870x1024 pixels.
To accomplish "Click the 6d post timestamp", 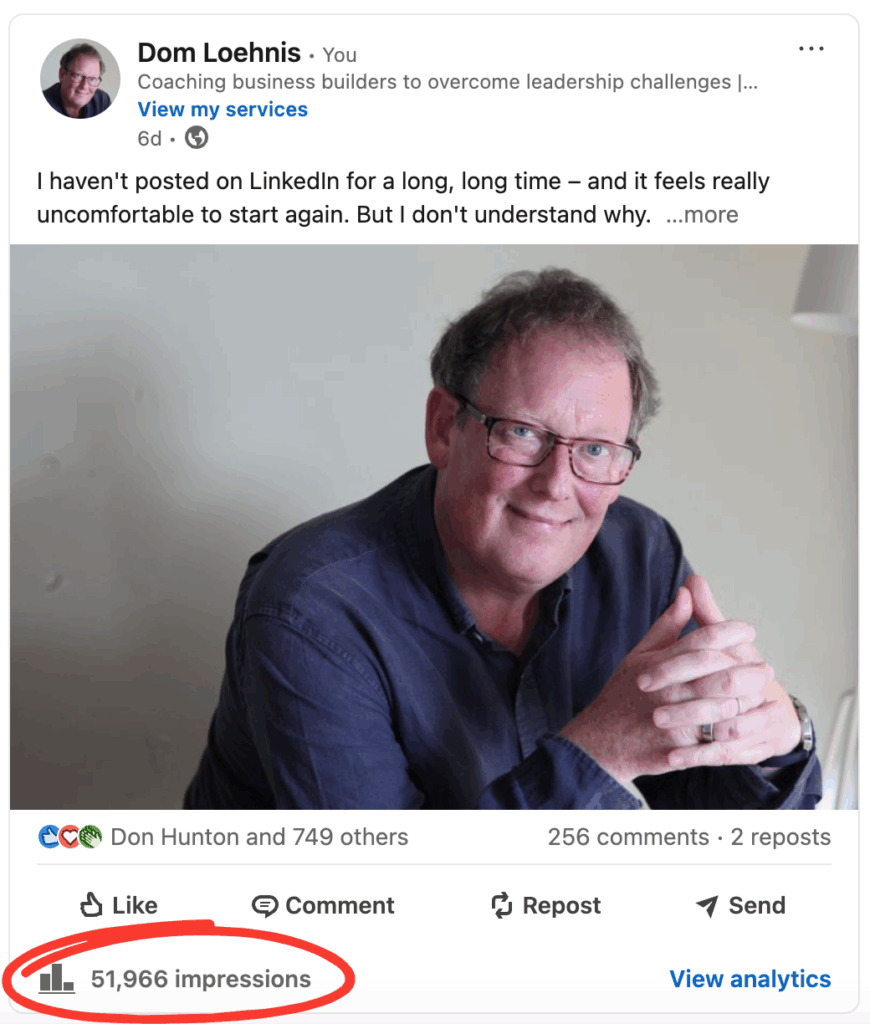I will click(x=149, y=138).
